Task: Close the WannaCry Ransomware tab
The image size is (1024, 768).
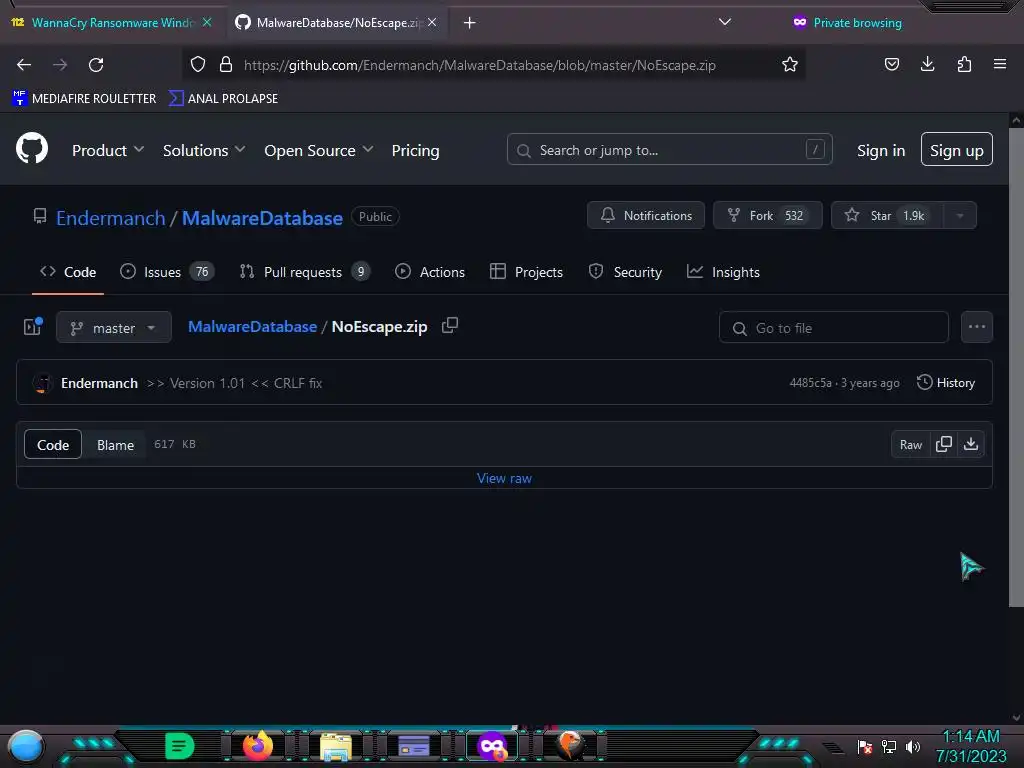Action: coord(207,22)
